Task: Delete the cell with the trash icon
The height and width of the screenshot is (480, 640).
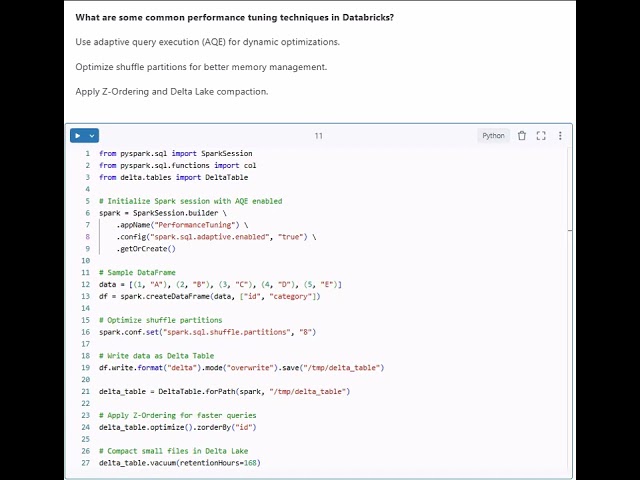Action: point(522,136)
